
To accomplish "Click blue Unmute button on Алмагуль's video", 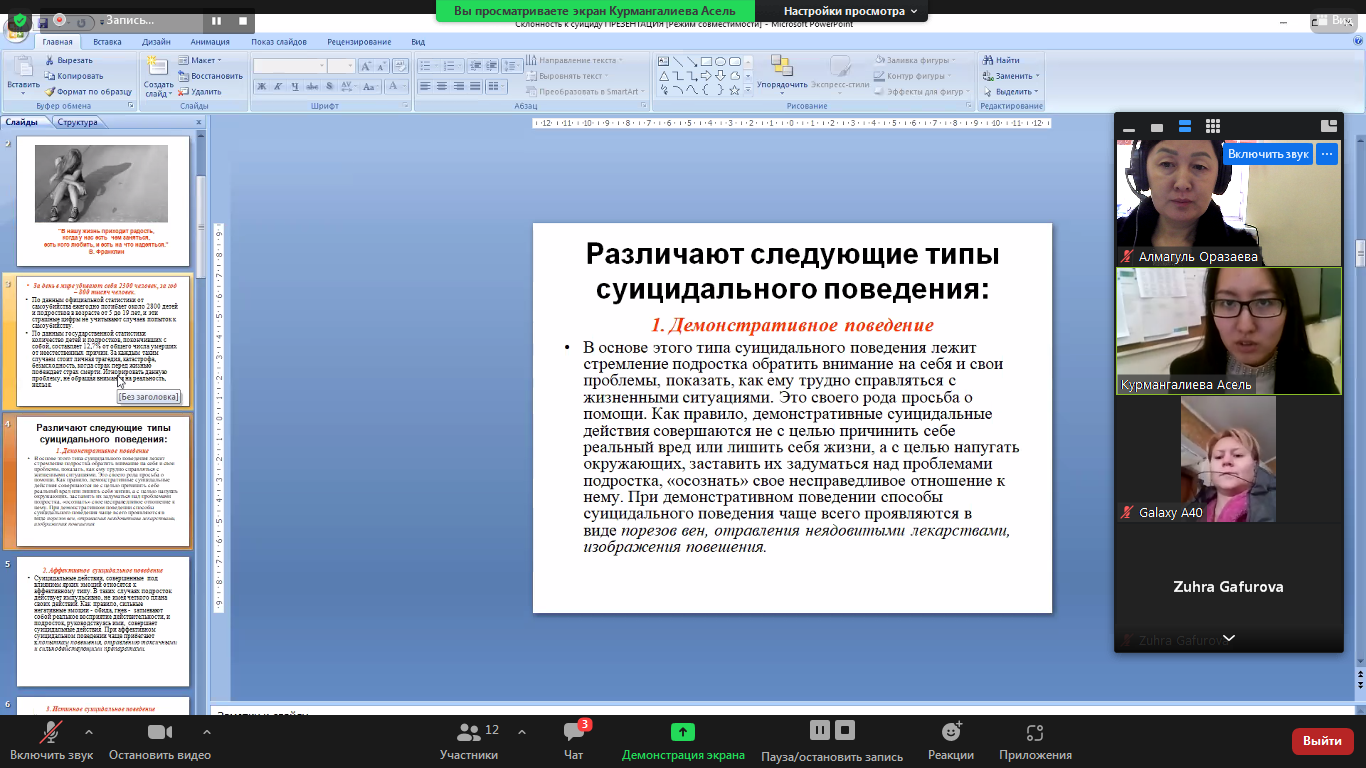I will [1268, 154].
